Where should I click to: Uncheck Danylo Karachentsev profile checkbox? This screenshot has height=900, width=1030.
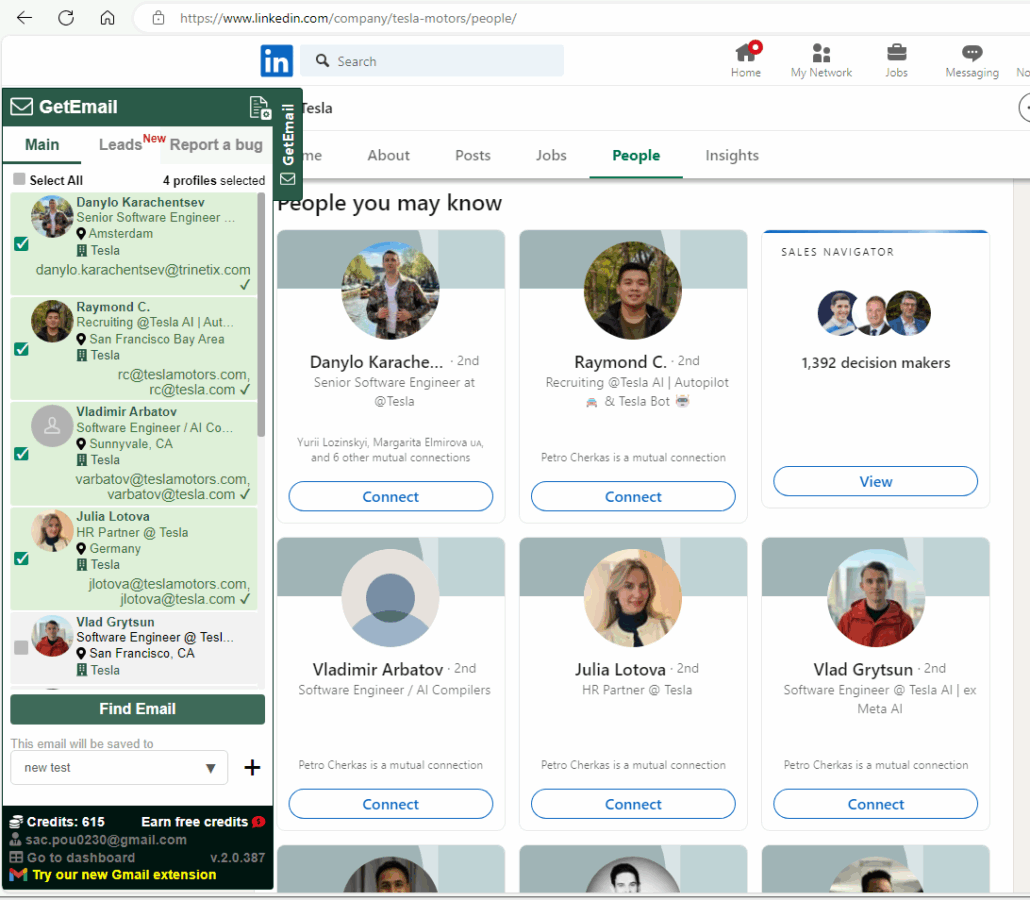tap(22, 244)
